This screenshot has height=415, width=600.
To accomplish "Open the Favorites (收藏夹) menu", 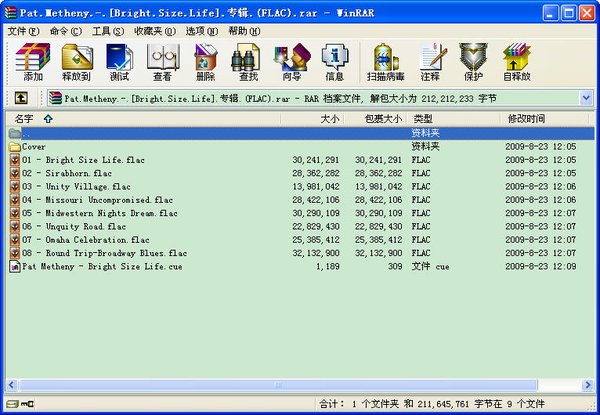I will (x=155, y=31).
